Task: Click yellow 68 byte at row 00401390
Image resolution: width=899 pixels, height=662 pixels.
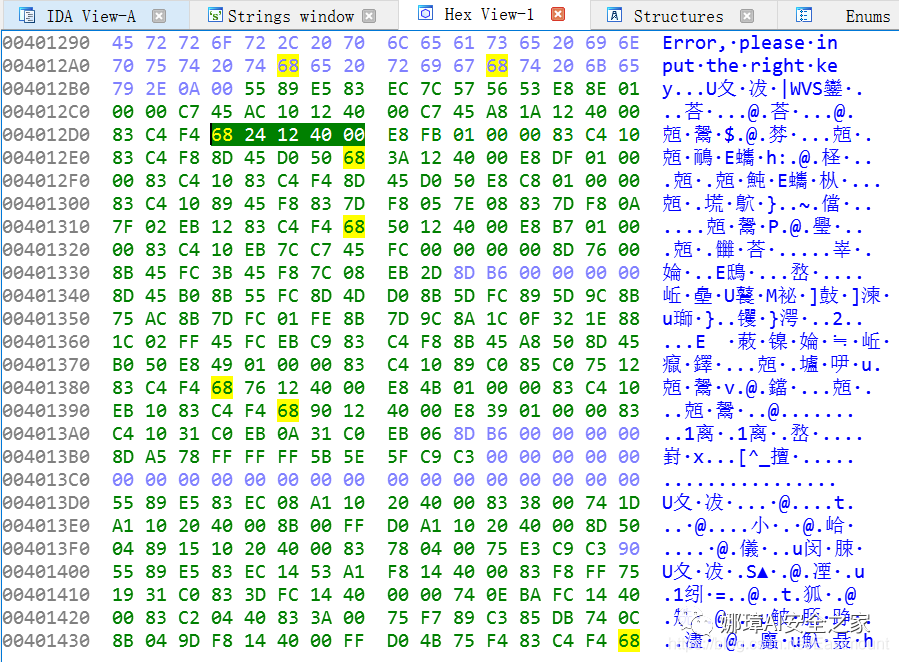Action: 288,410
